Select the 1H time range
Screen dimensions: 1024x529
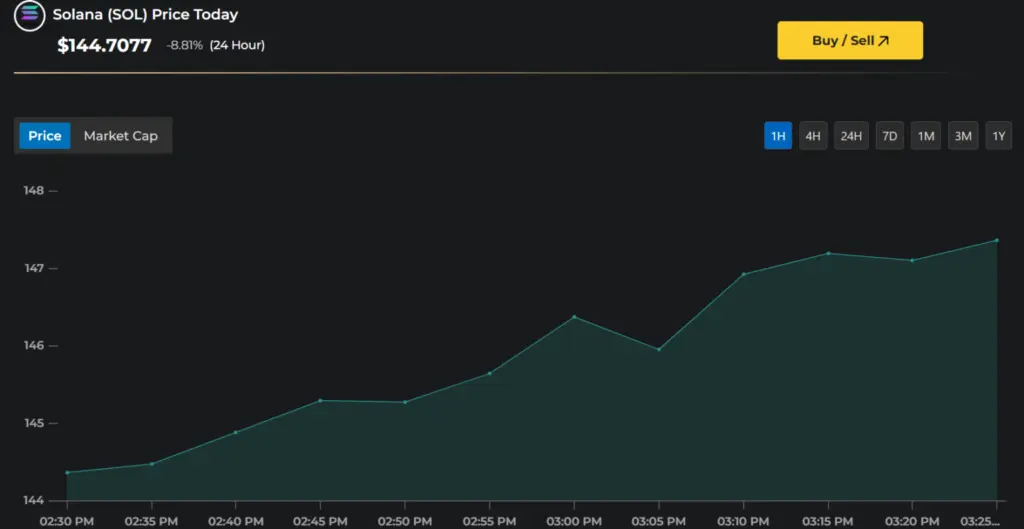tap(778, 136)
